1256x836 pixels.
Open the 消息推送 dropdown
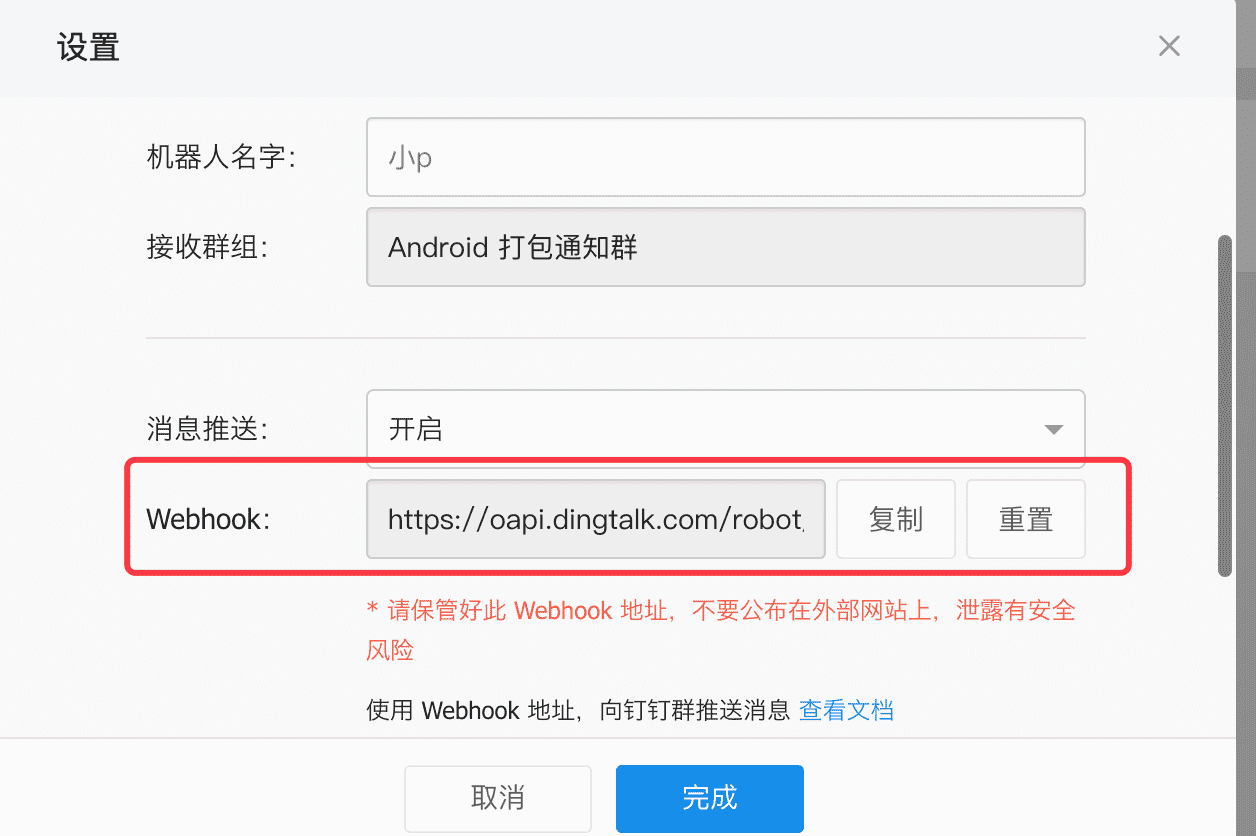pyautogui.click(x=726, y=429)
